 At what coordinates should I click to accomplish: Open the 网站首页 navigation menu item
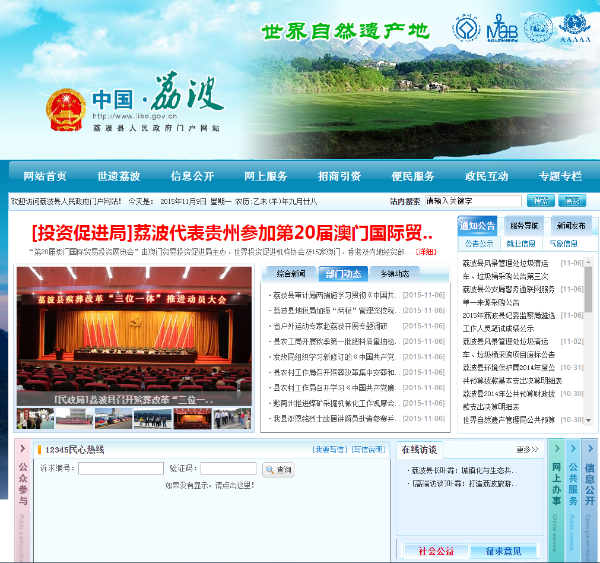[45, 176]
